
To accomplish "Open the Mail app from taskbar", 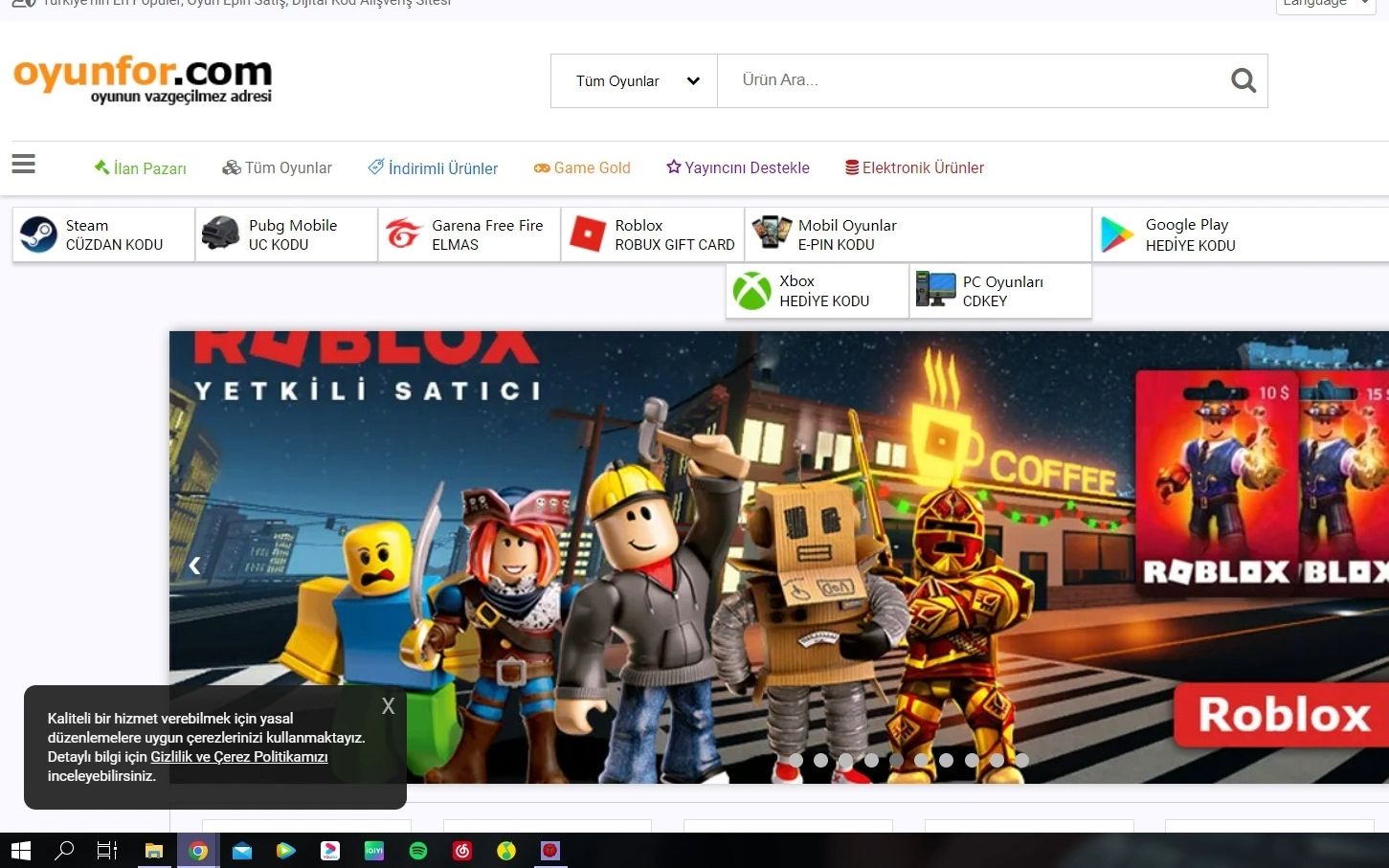I will pos(242,850).
